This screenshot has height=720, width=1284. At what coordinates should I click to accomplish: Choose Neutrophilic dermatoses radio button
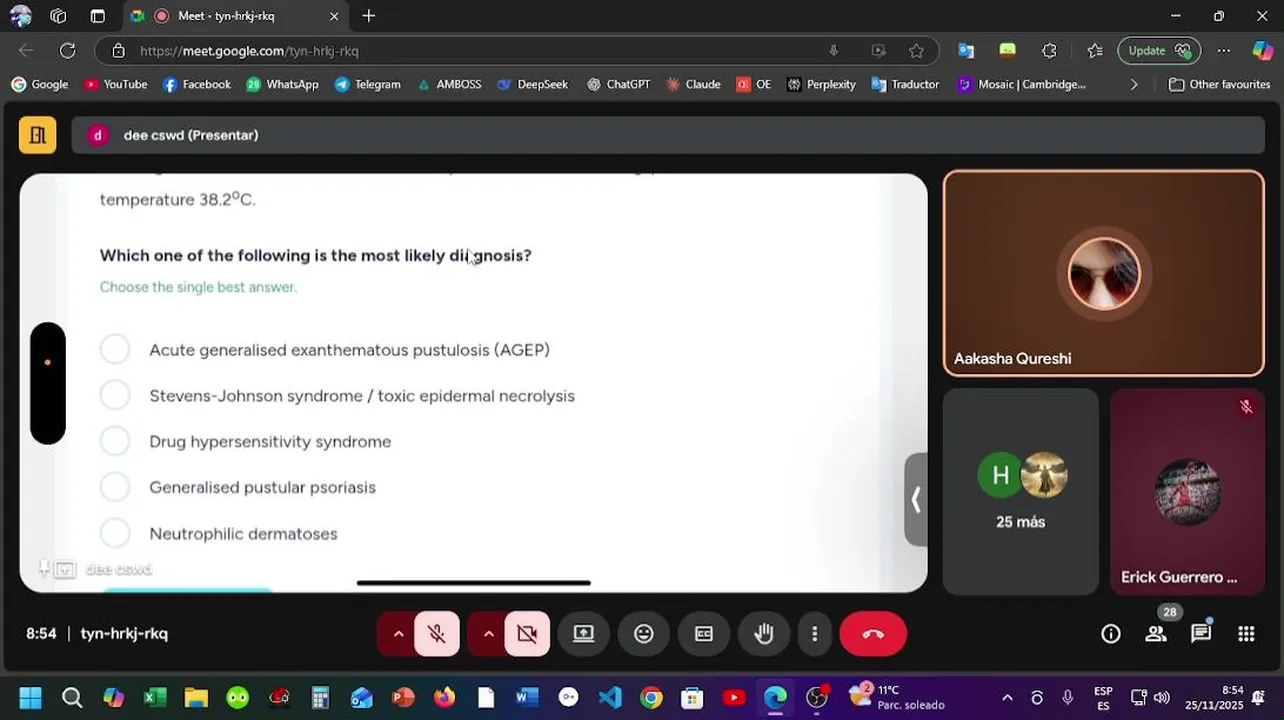pos(115,533)
